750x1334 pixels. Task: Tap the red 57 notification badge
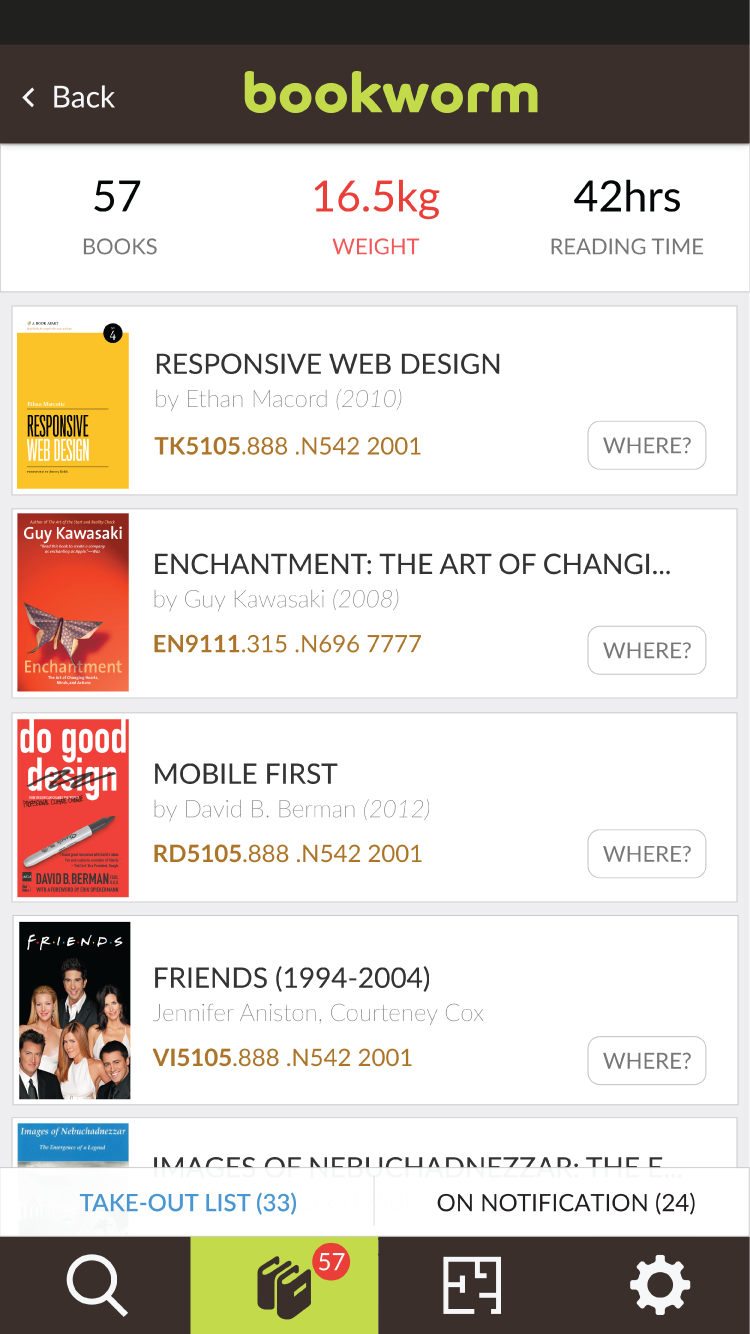point(330,1261)
